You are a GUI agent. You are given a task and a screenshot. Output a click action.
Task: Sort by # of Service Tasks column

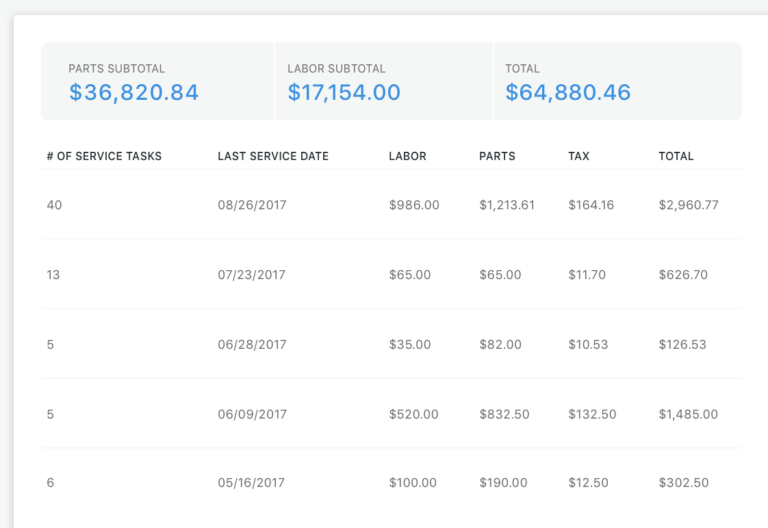tap(104, 156)
